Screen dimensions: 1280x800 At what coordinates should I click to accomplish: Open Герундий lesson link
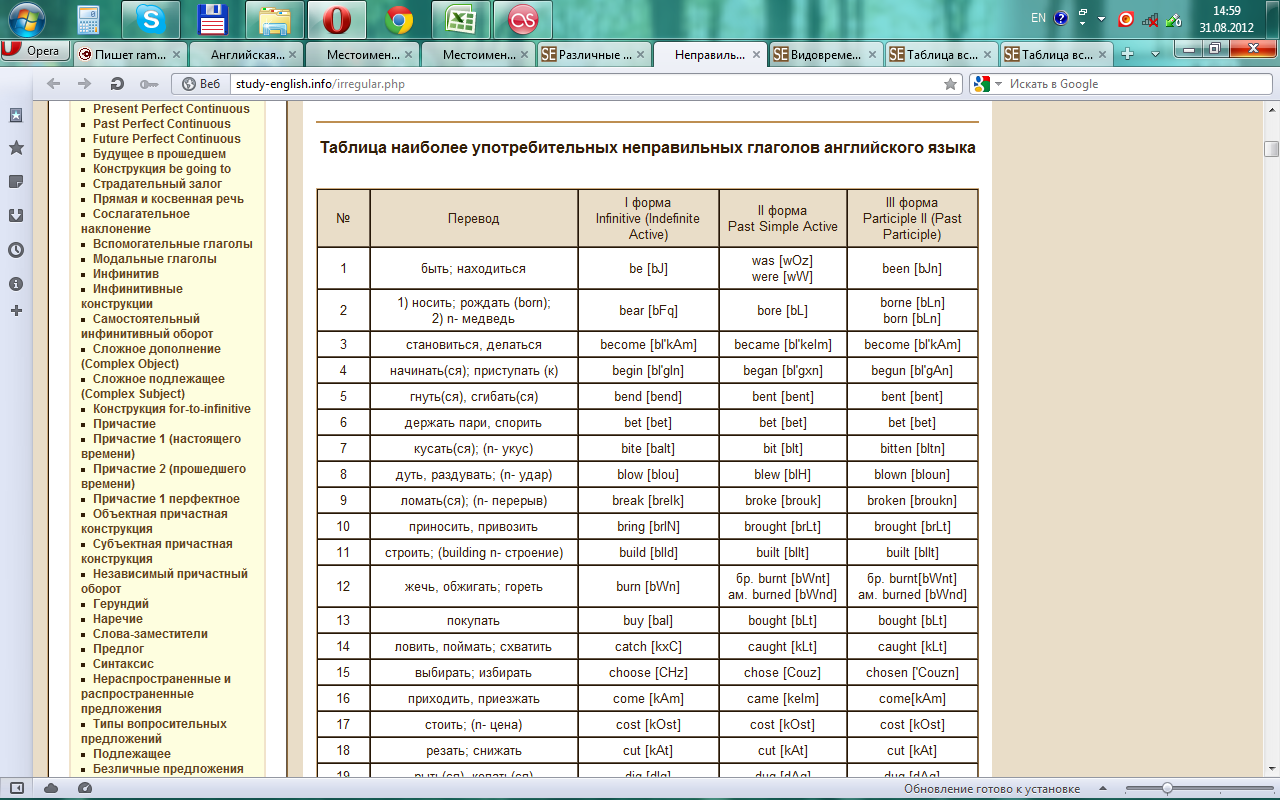pyautogui.click(x=121, y=604)
